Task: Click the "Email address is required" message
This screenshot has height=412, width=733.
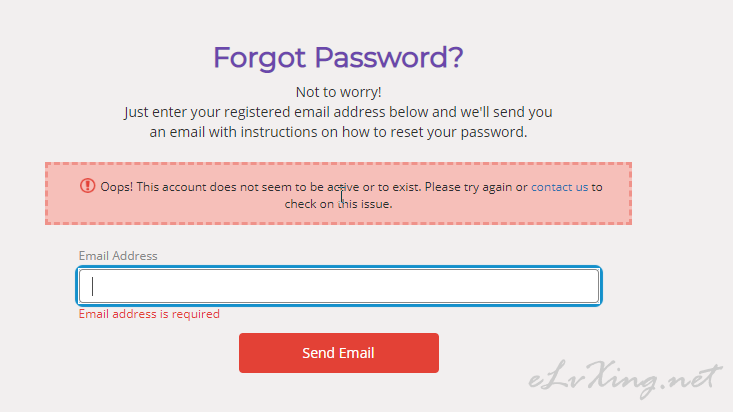Action: 149,314
